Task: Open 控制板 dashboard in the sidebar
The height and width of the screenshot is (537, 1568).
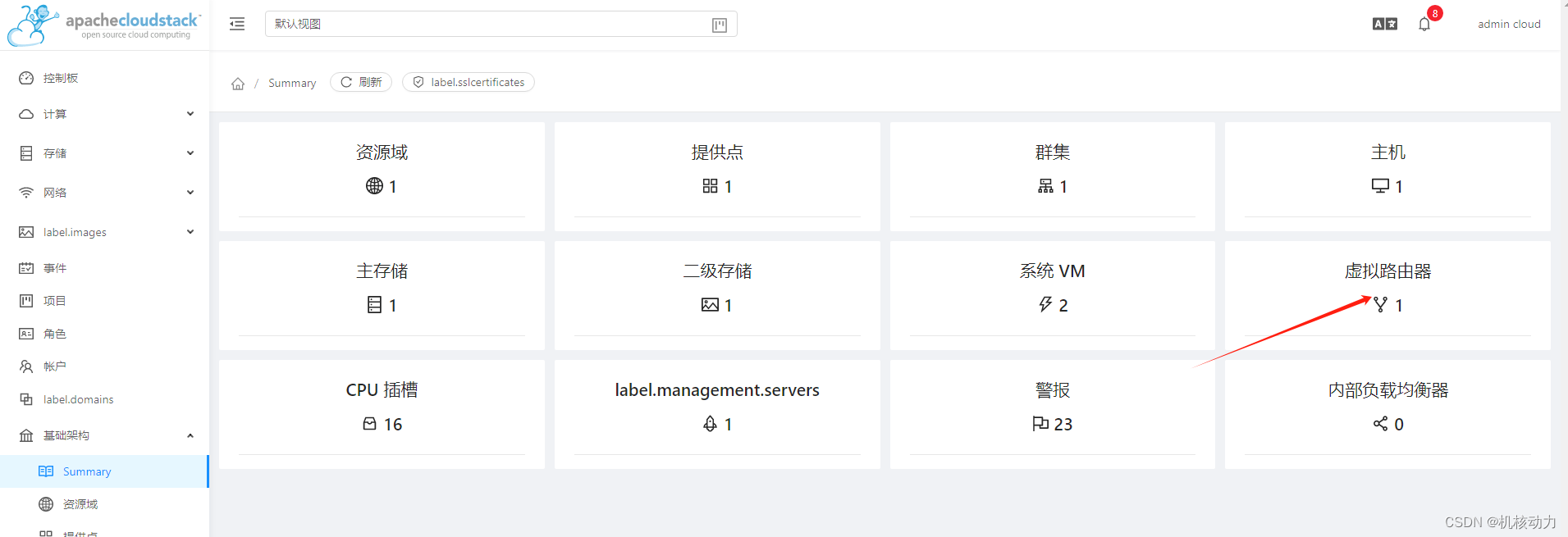Action: [x=104, y=78]
